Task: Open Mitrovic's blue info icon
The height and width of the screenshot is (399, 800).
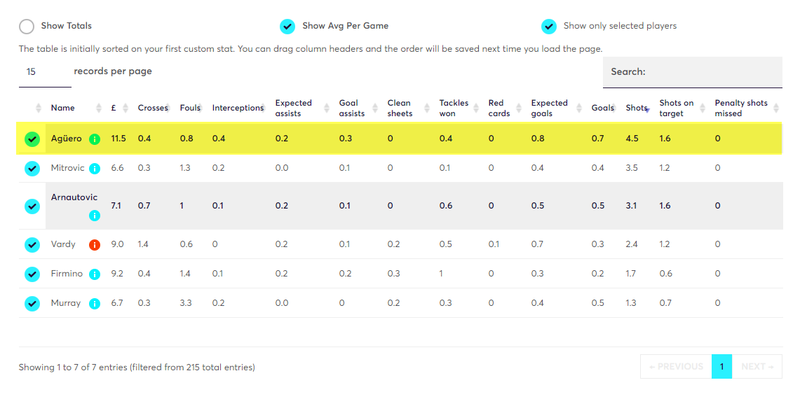Action: (94, 168)
